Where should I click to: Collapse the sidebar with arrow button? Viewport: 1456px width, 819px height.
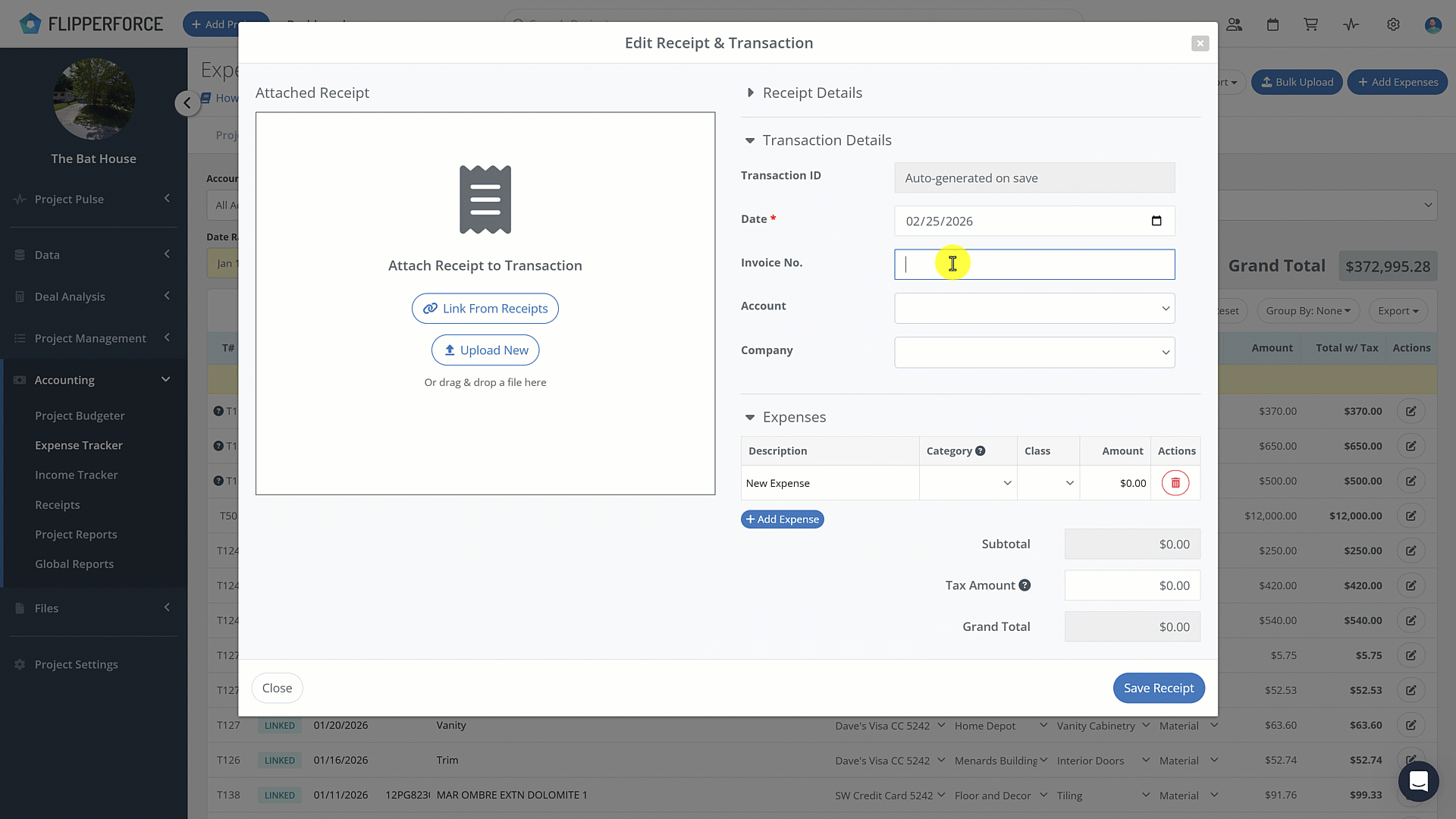pos(187,103)
